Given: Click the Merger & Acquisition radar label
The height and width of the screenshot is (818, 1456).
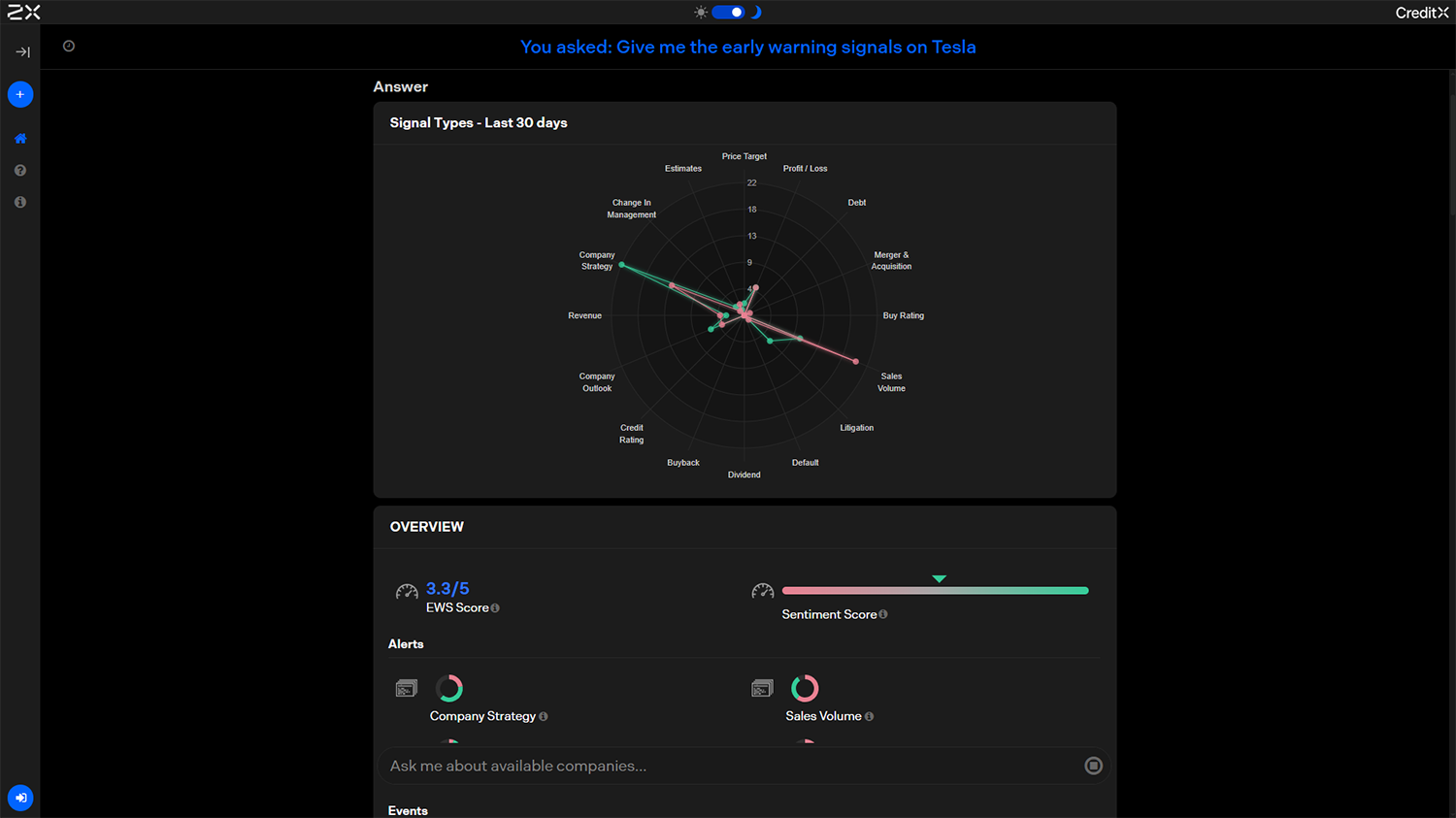Looking at the screenshot, I should click(x=891, y=261).
